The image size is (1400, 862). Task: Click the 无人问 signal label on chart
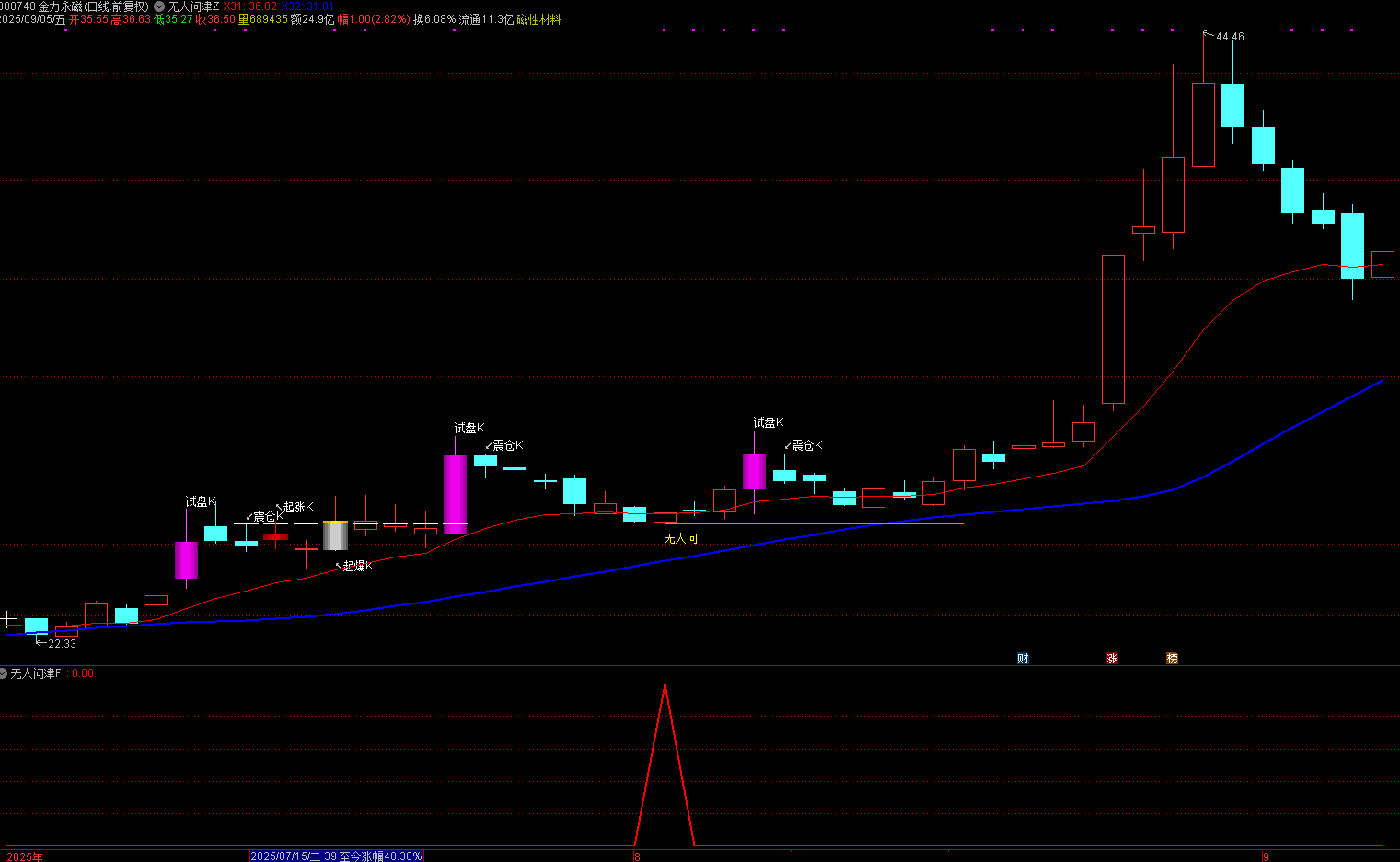point(680,539)
